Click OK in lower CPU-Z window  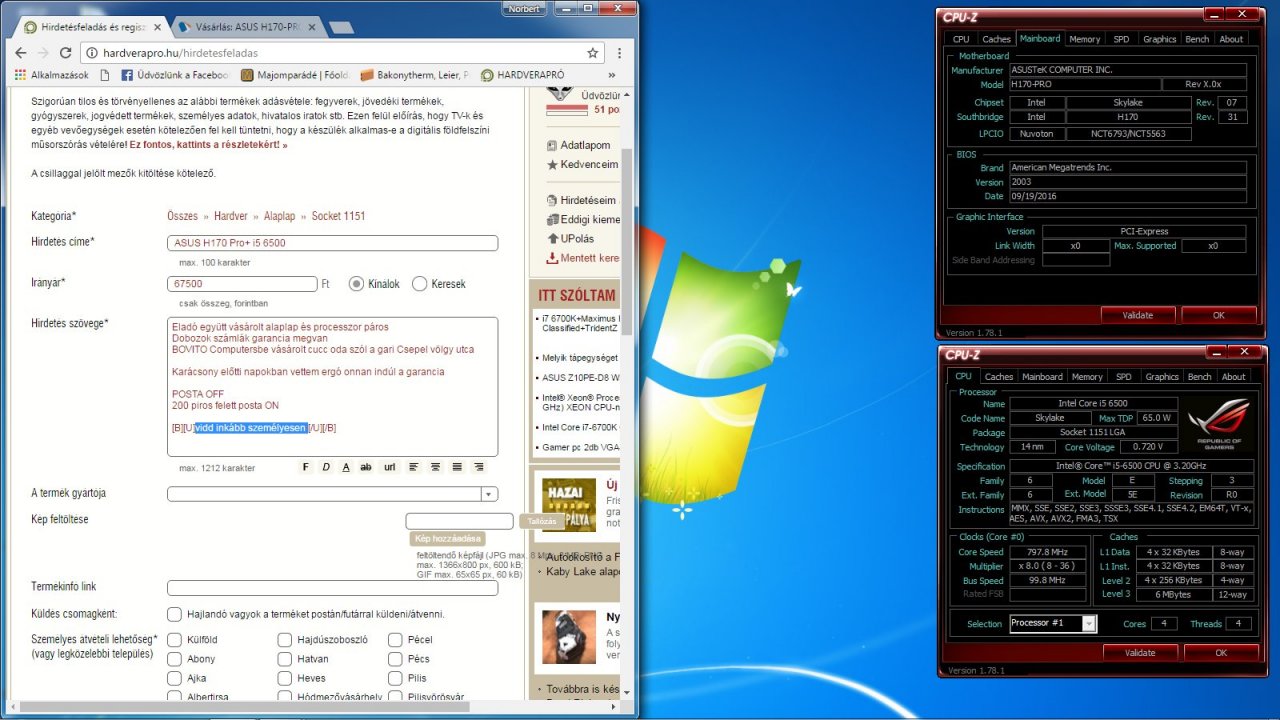(1220, 652)
